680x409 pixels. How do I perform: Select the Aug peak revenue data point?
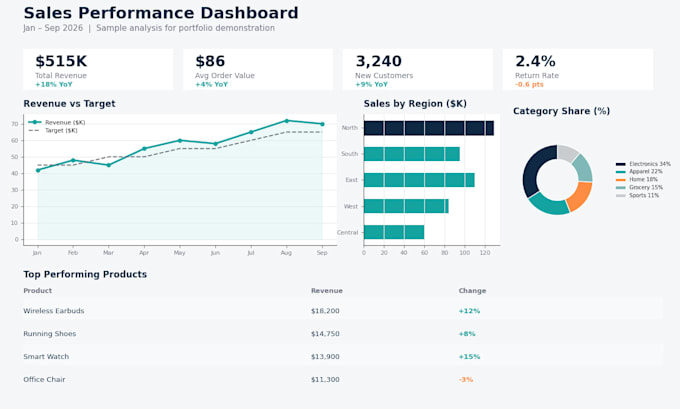[x=287, y=121]
